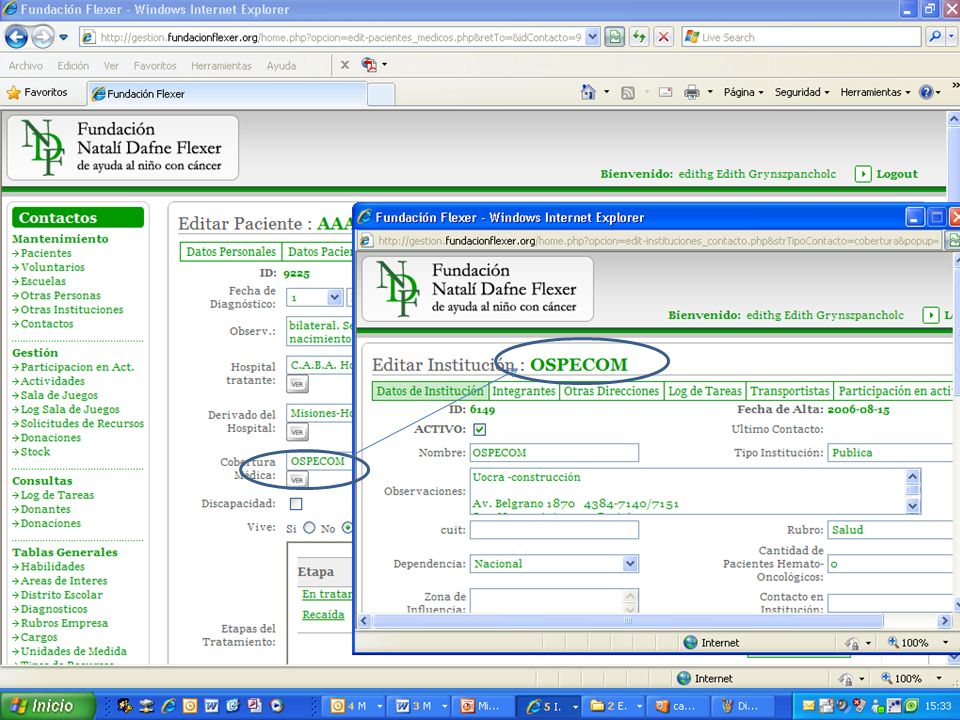Click the envelope icon in system tray
The width and height of the screenshot is (960, 720).
pos(808,706)
